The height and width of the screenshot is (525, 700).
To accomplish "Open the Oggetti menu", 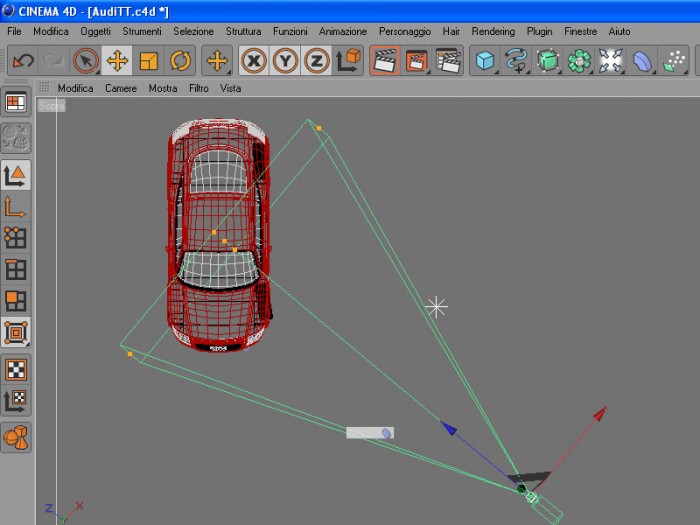I will pyautogui.click(x=96, y=31).
